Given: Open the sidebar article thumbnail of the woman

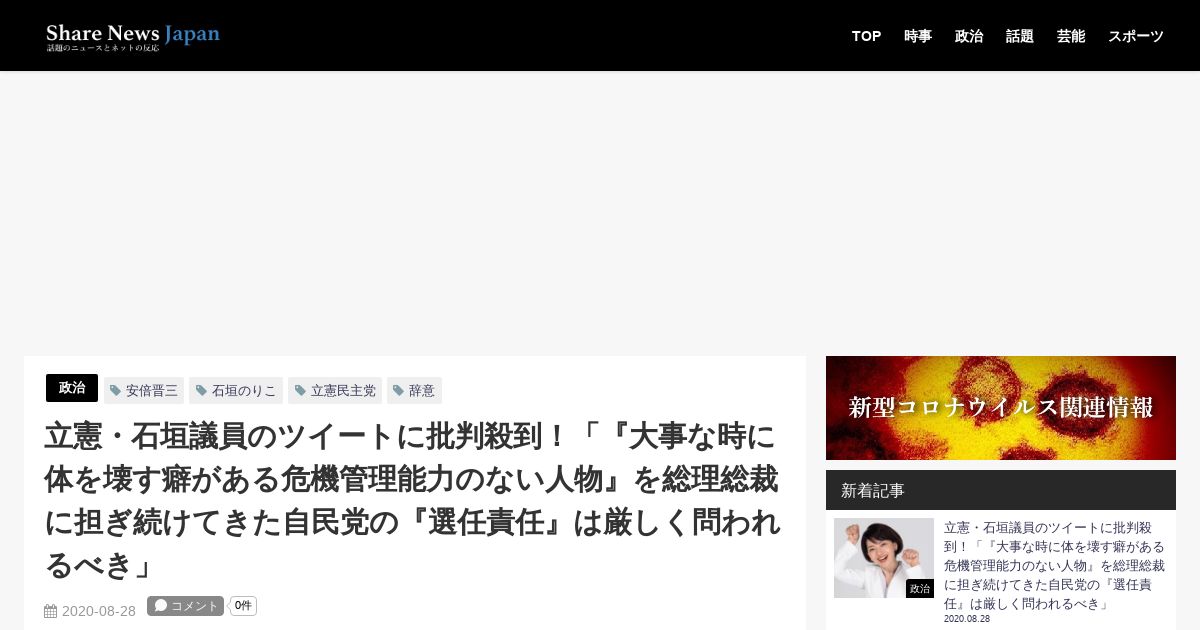Looking at the screenshot, I should (x=884, y=558).
